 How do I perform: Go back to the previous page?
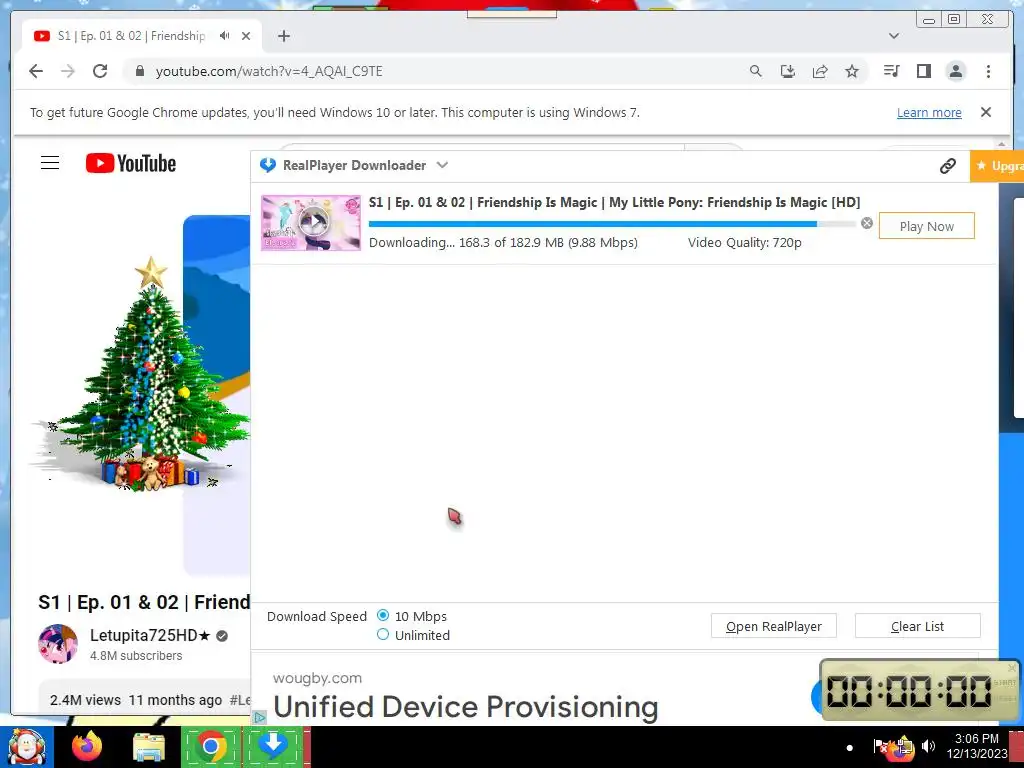click(x=36, y=71)
